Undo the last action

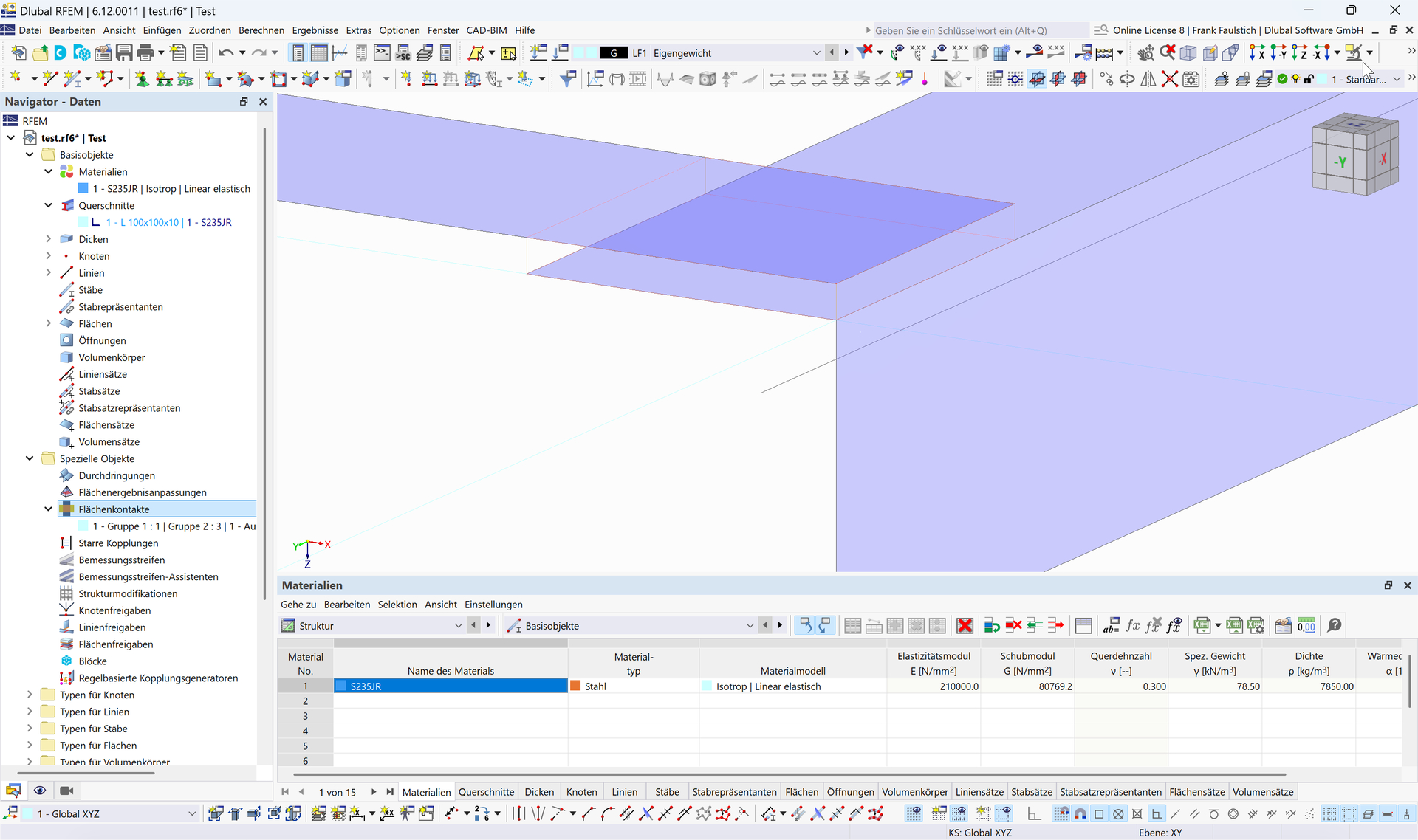coord(226,52)
